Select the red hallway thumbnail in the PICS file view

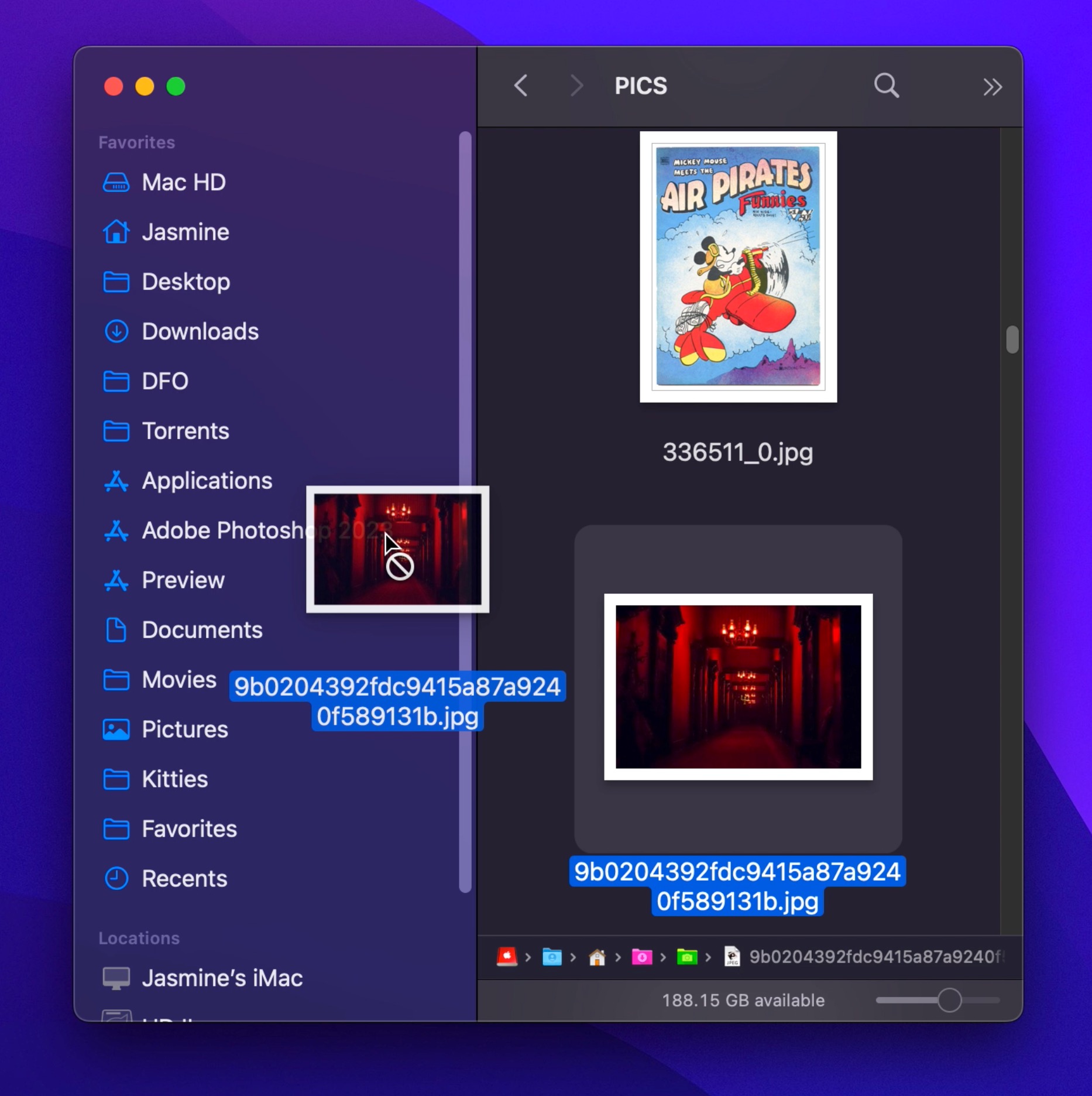tap(739, 687)
